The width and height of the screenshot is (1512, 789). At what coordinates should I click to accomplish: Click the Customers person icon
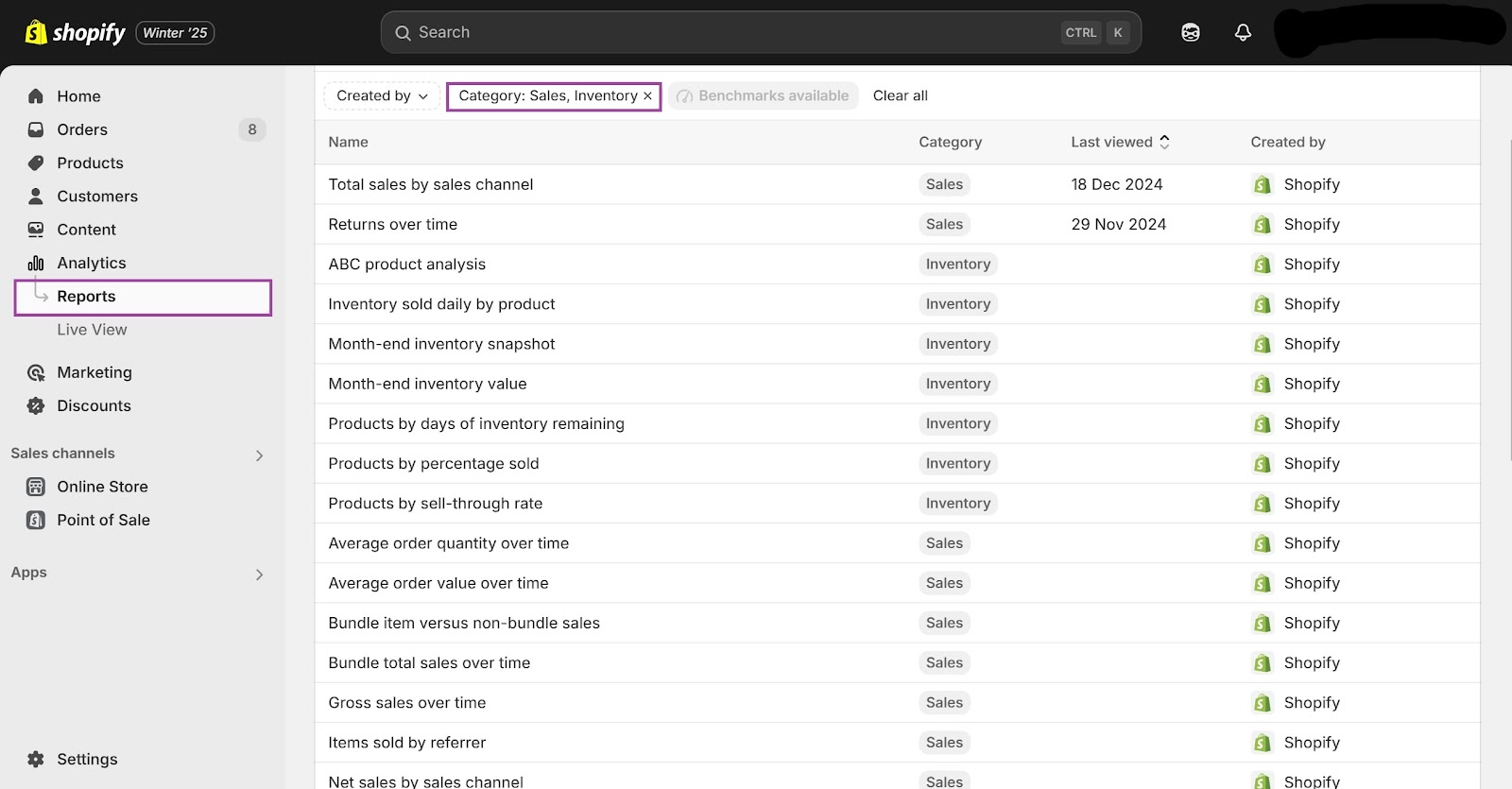click(x=36, y=197)
